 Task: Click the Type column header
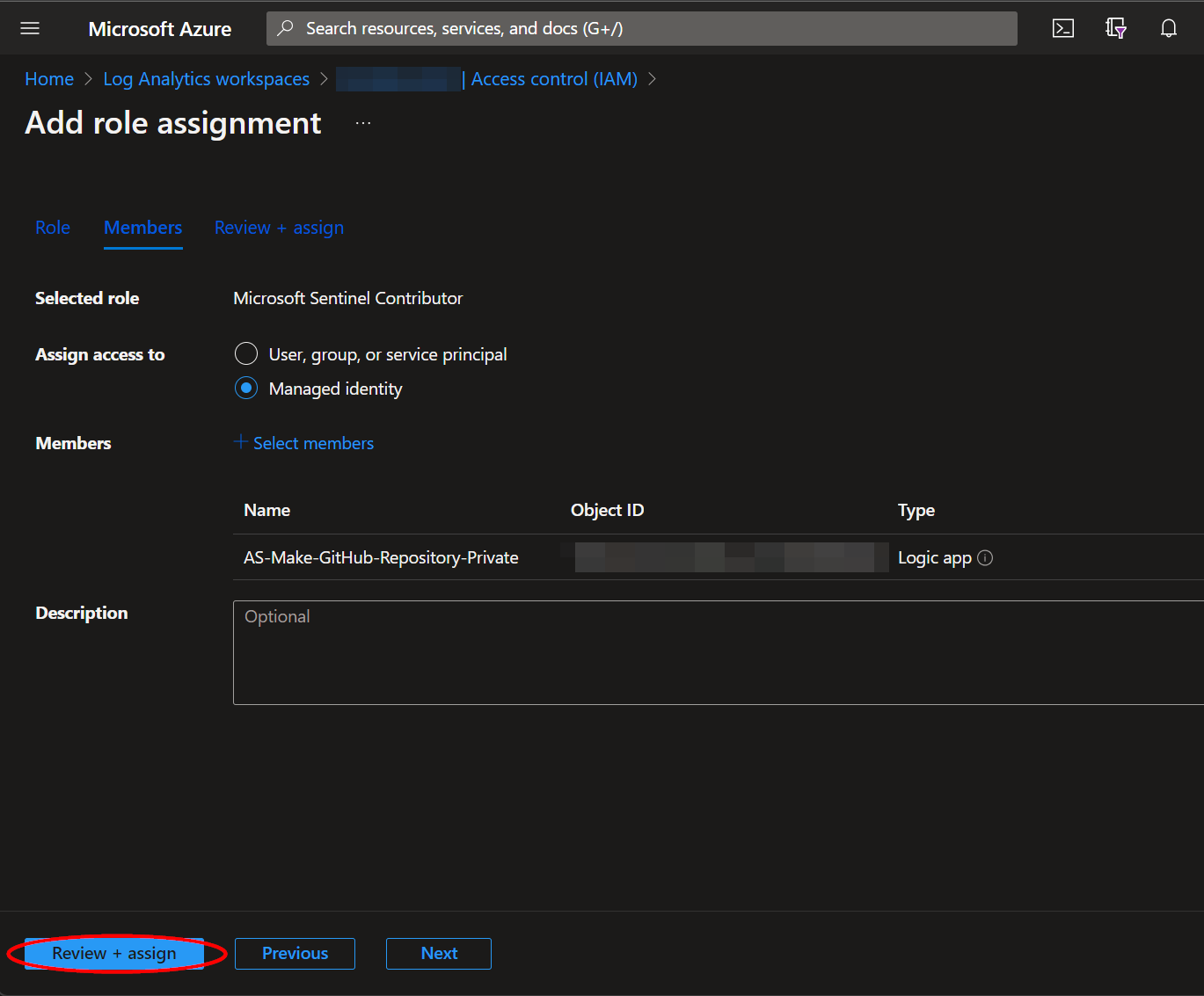click(x=916, y=510)
